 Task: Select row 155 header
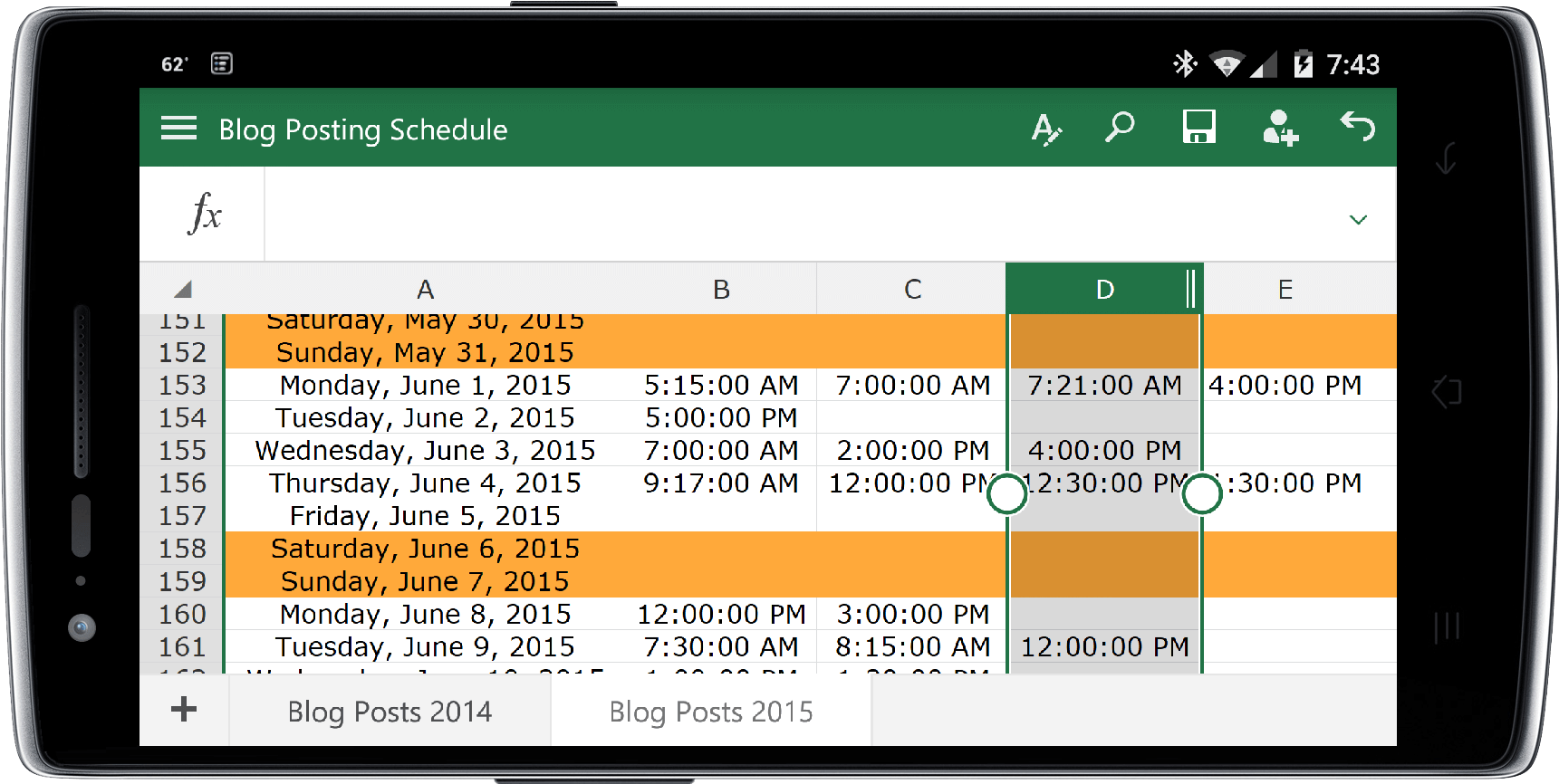[182, 450]
